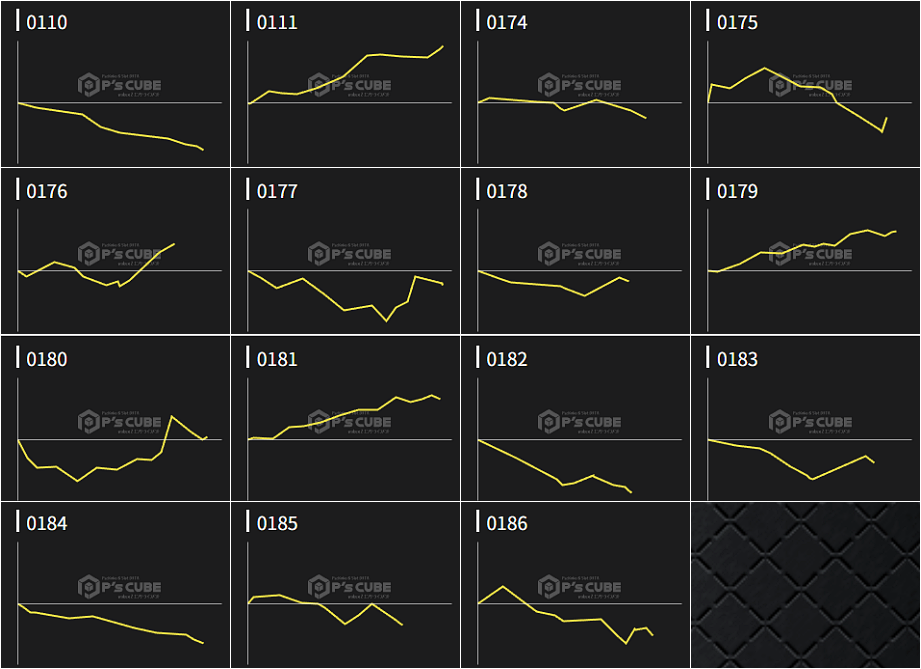Screen dimensions: 921x669
Task: Click the P's CUBE logo in tile 0181
Action: coord(349,422)
